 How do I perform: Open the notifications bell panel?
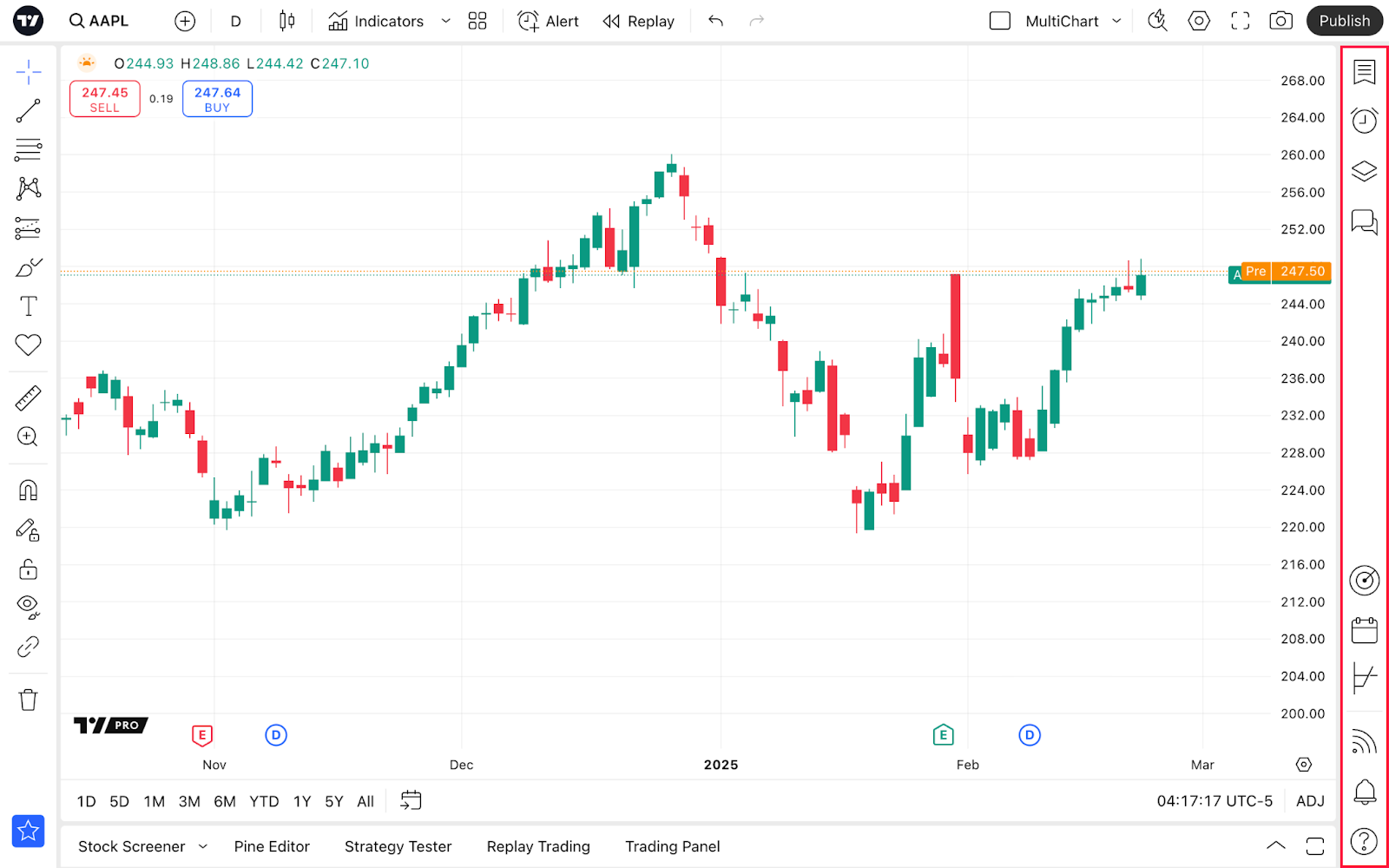pyautogui.click(x=1364, y=792)
